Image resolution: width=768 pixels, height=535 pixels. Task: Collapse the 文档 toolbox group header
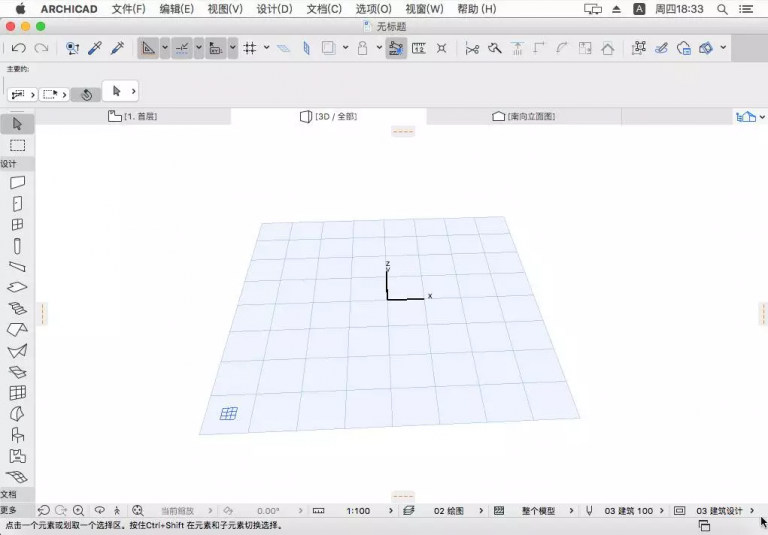pyautogui.click(x=9, y=494)
